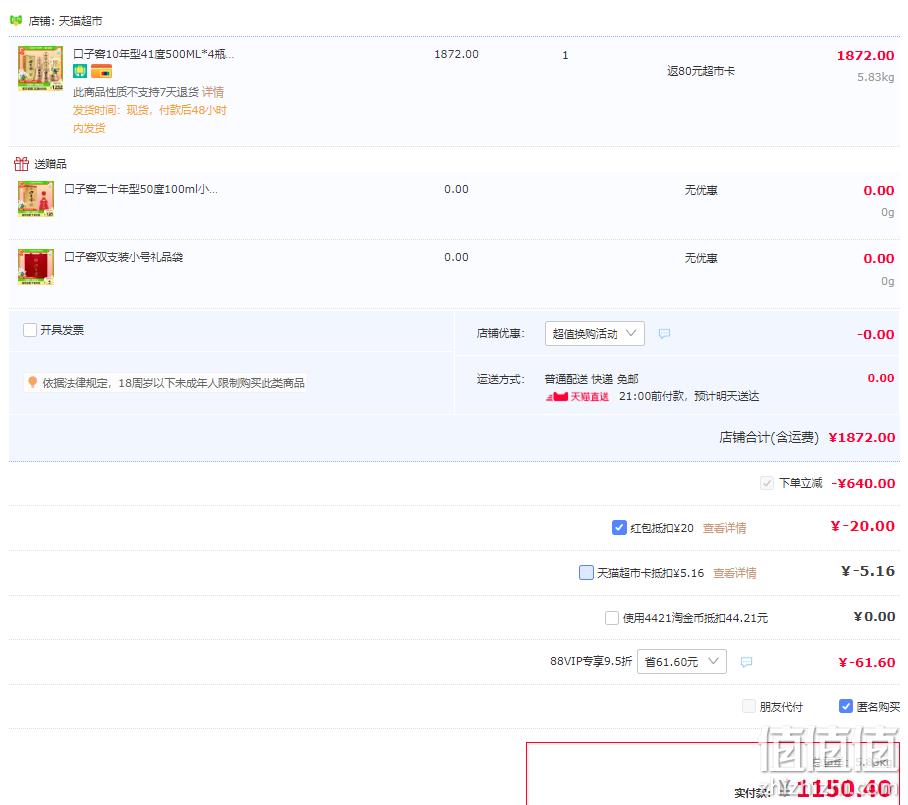View 查看详情 for red packet deduction
The image size is (908, 805).
pyautogui.click(x=724, y=528)
